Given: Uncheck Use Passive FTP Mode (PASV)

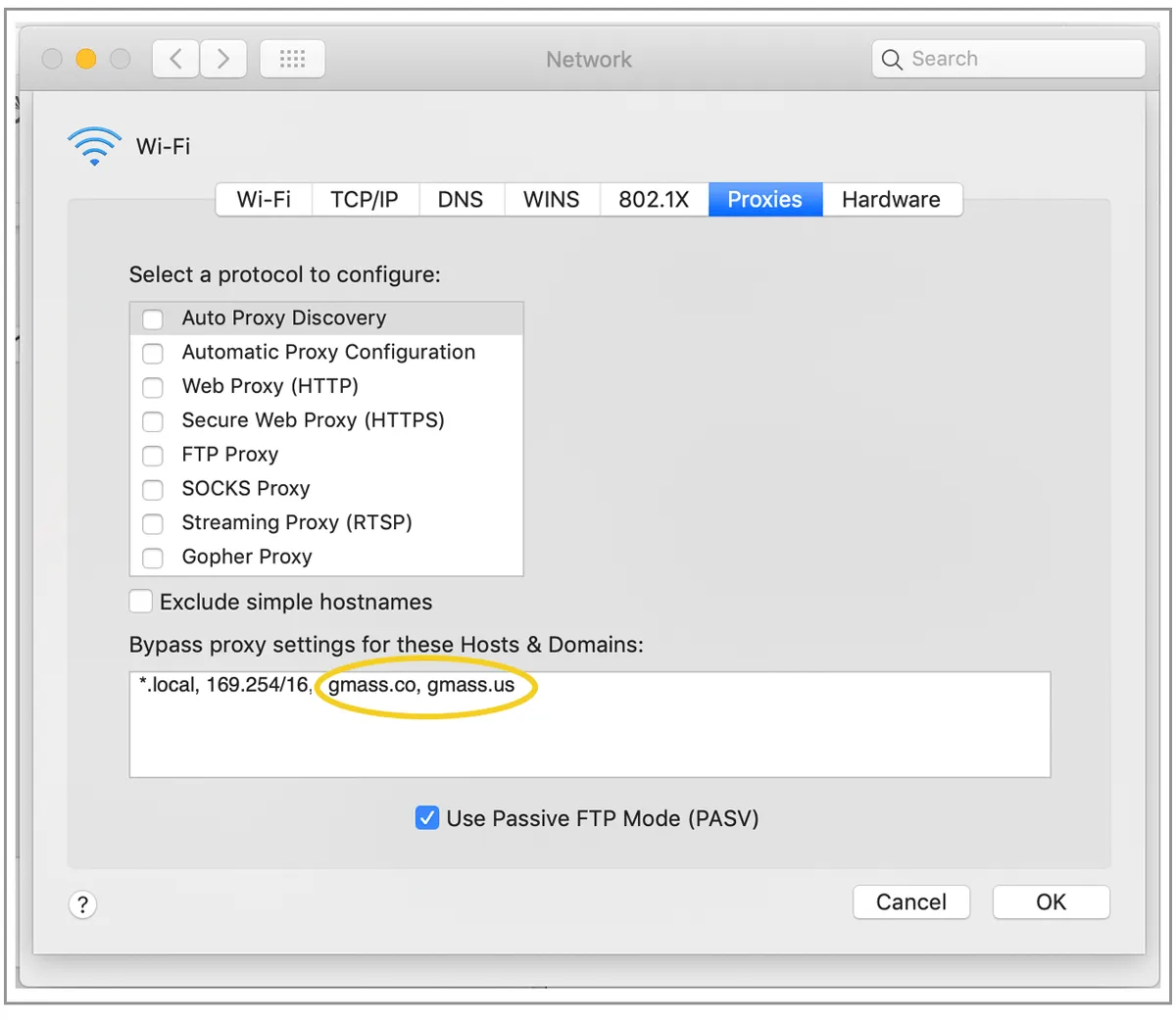Looking at the screenshot, I should pos(427,818).
